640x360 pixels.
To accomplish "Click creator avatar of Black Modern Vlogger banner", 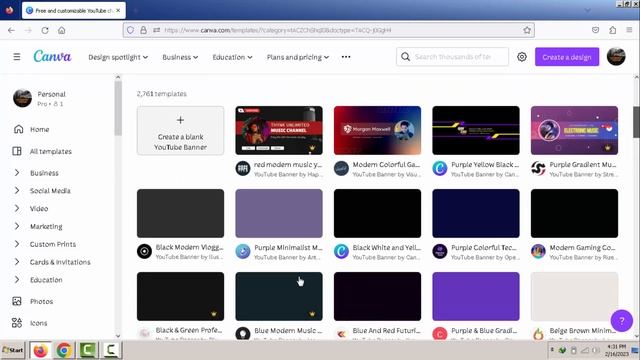I will pyautogui.click(x=144, y=251).
